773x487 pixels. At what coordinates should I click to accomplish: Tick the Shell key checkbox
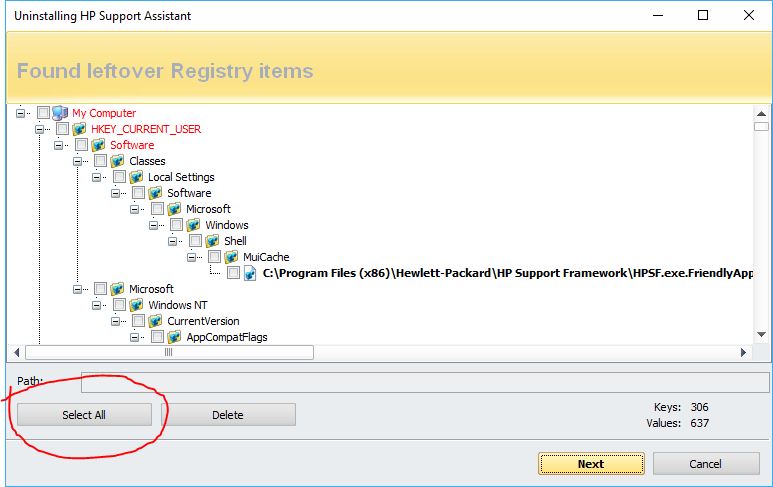coord(195,241)
